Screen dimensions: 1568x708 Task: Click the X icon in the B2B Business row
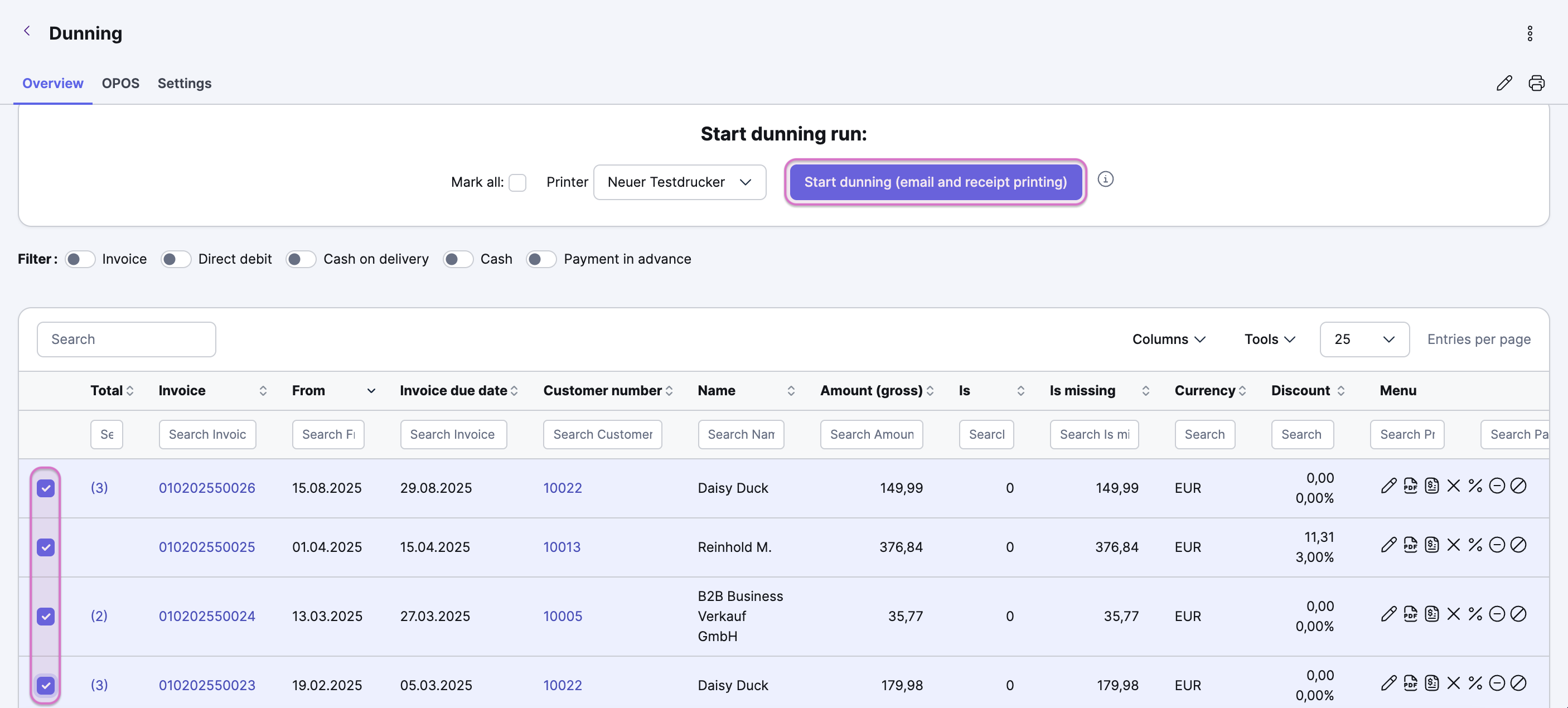(1454, 614)
